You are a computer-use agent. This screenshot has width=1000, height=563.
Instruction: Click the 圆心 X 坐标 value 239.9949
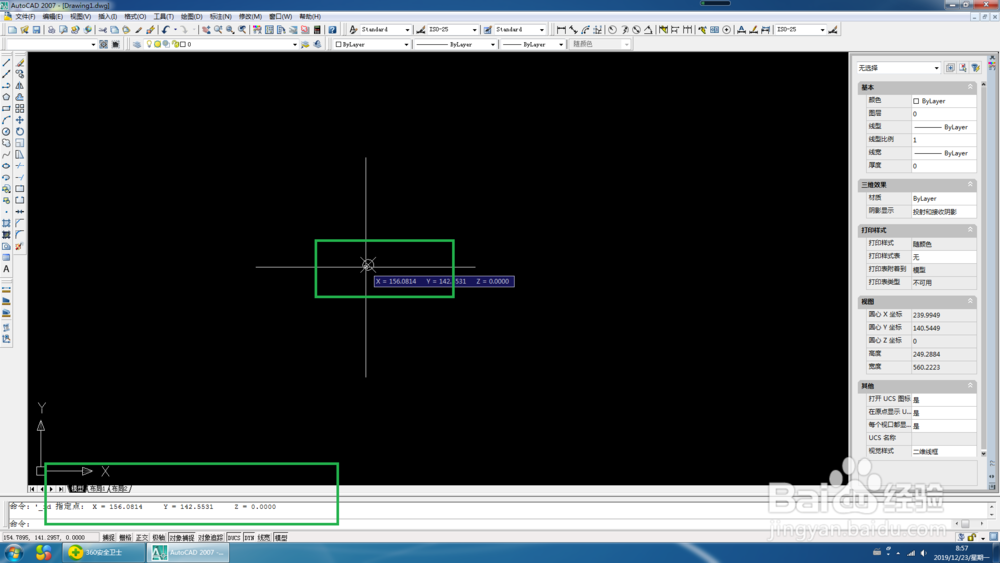click(x=943, y=315)
